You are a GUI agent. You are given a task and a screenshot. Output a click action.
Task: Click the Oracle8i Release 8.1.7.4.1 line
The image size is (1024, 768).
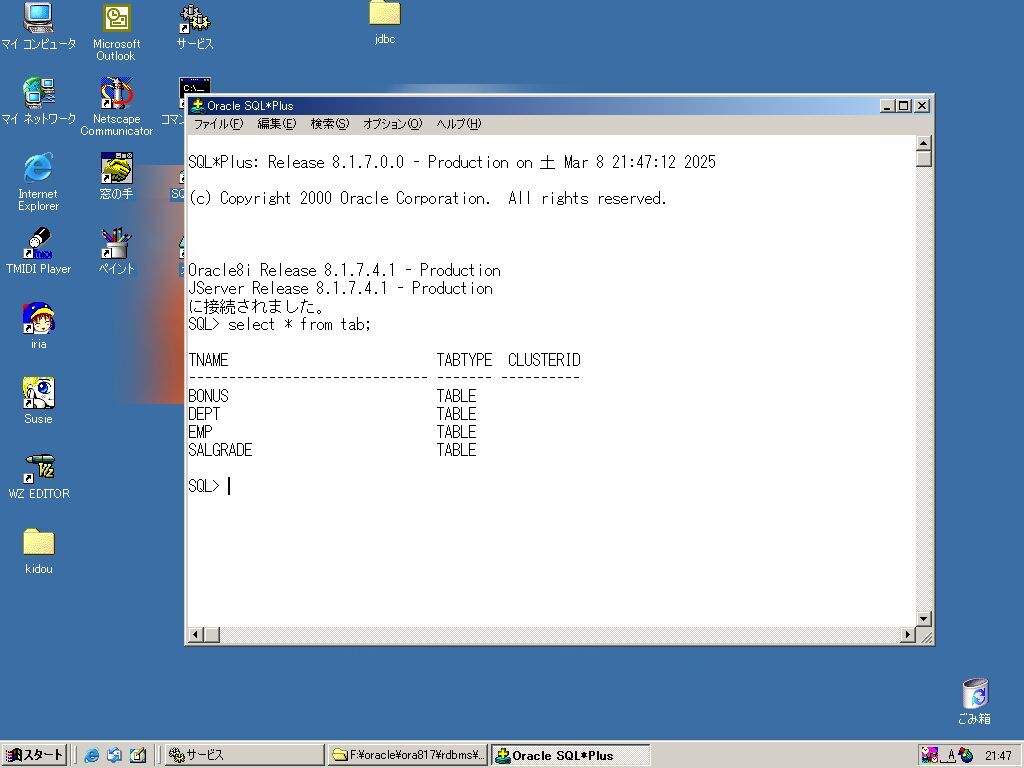pyautogui.click(x=344, y=270)
